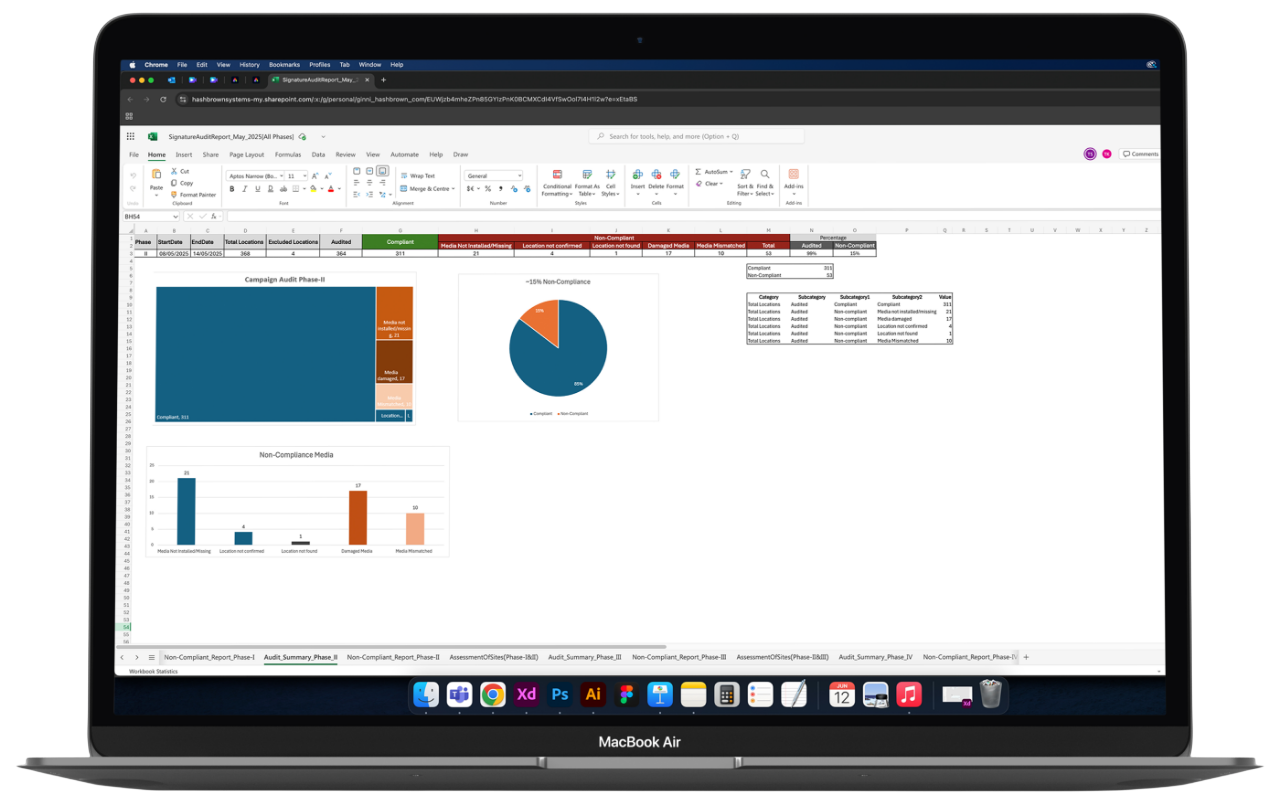Image resolution: width=1280 pixels, height=810 pixels.
Task: Expand the Merge & Centre dropdown arrow
Action: [x=453, y=189]
